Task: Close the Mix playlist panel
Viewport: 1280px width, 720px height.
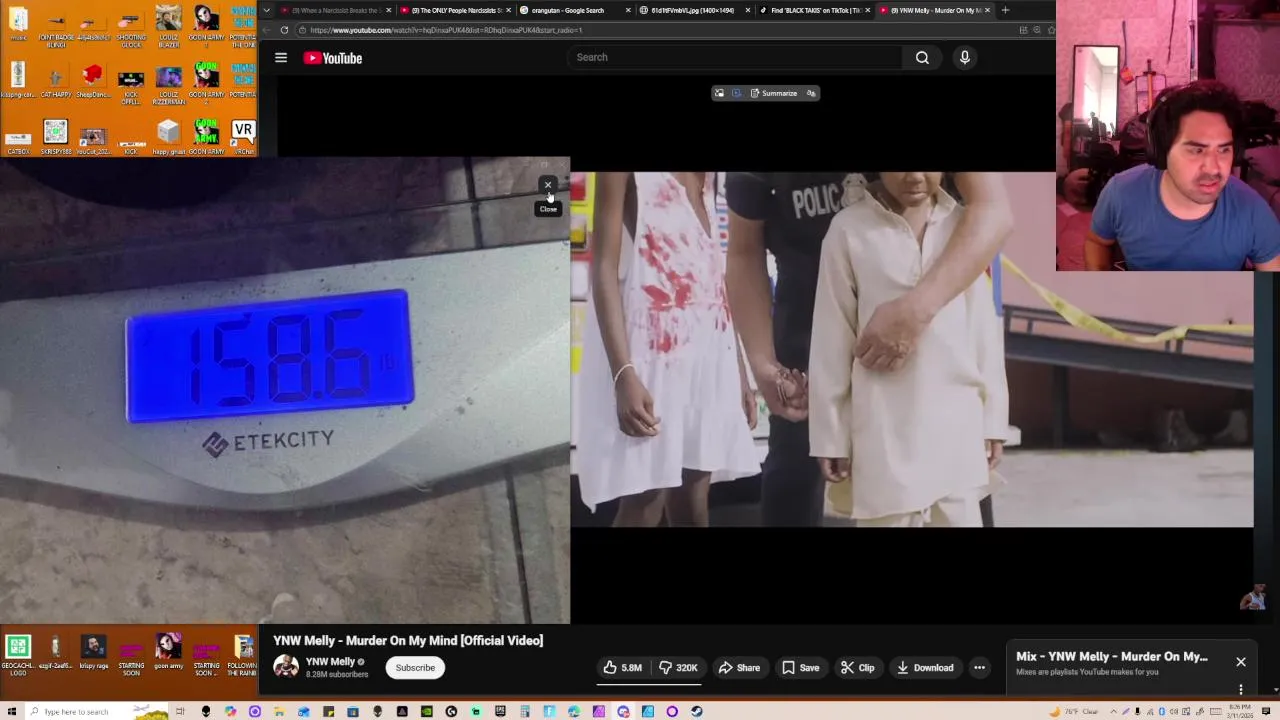Action: [x=1241, y=662]
